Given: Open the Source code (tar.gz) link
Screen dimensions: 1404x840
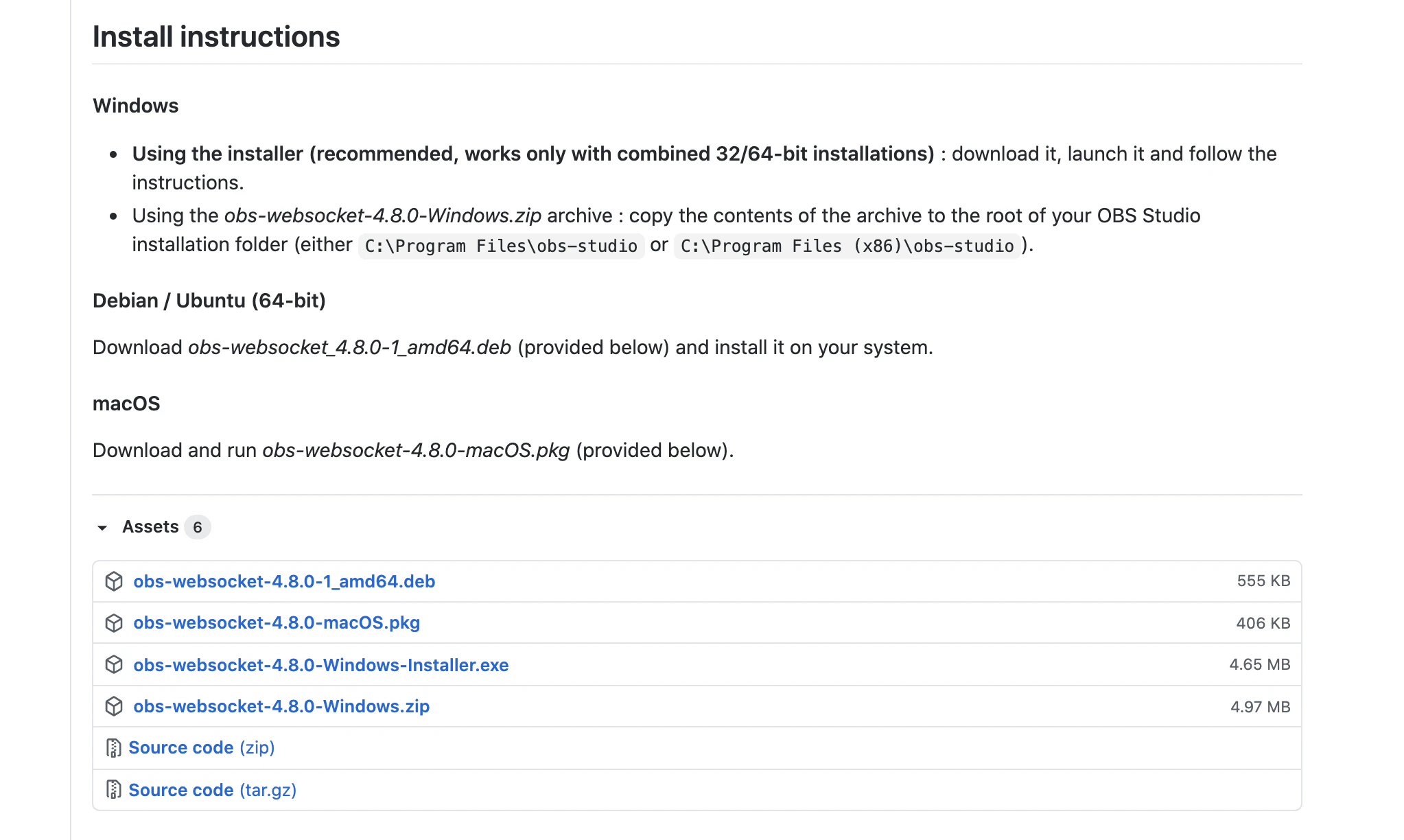Looking at the screenshot, I should tap(213, 790).
